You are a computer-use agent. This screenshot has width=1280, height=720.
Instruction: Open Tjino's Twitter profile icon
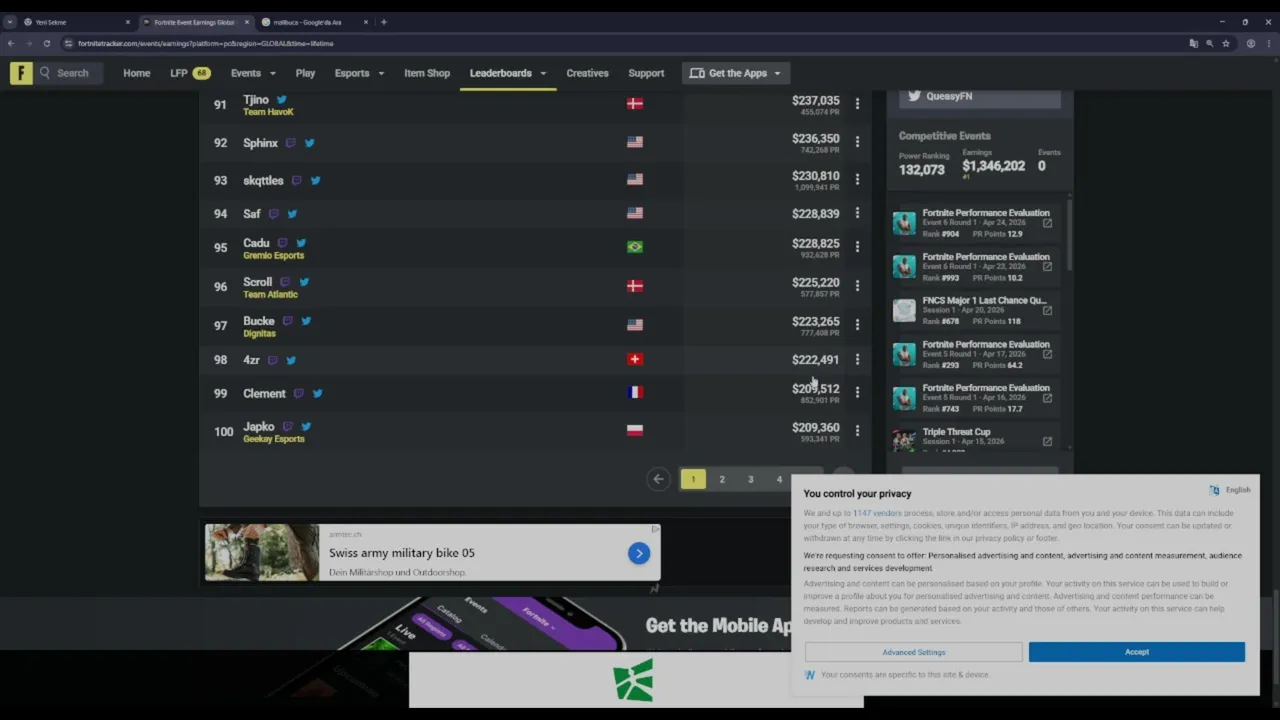click(x=282, y=100)
